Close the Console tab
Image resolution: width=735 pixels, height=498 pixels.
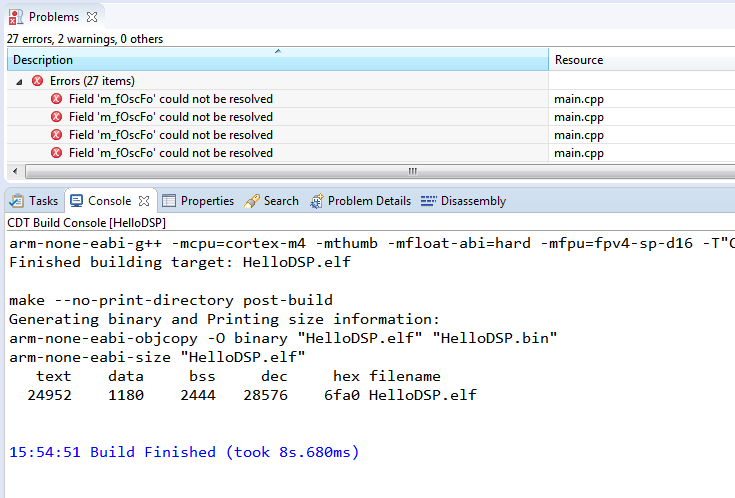pyautogui.click(x=144, y=201)
